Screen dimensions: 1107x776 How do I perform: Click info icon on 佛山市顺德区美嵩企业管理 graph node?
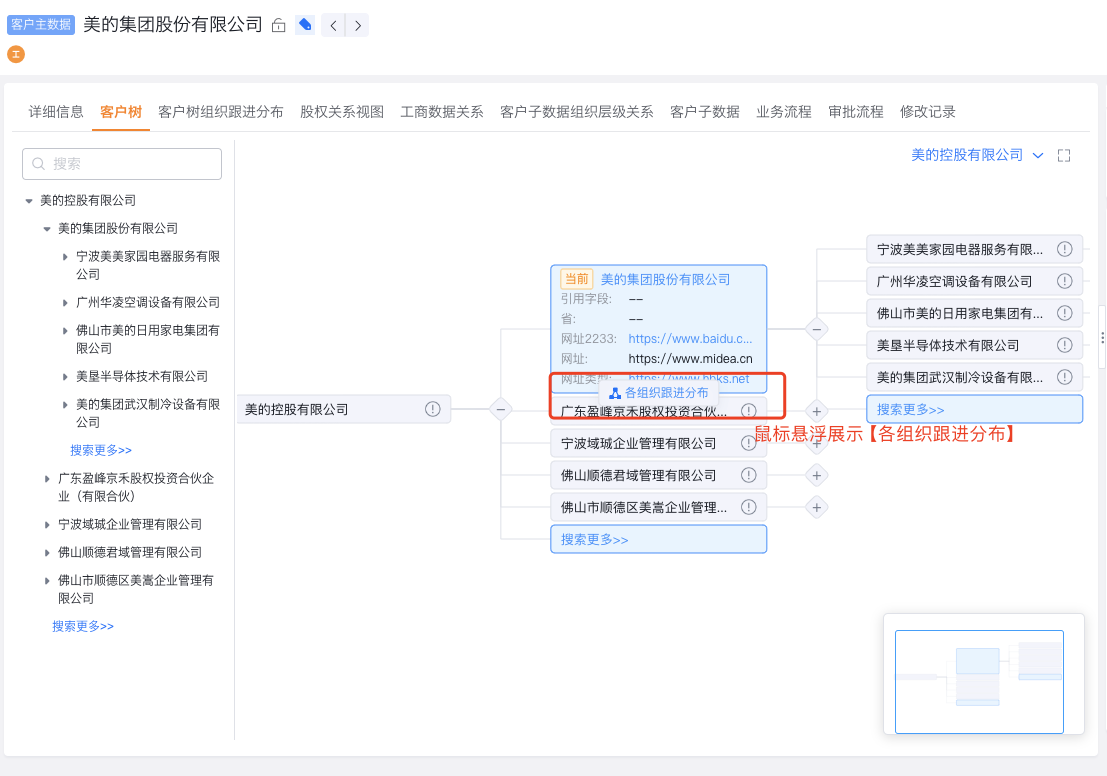click(x=748, y=507)
